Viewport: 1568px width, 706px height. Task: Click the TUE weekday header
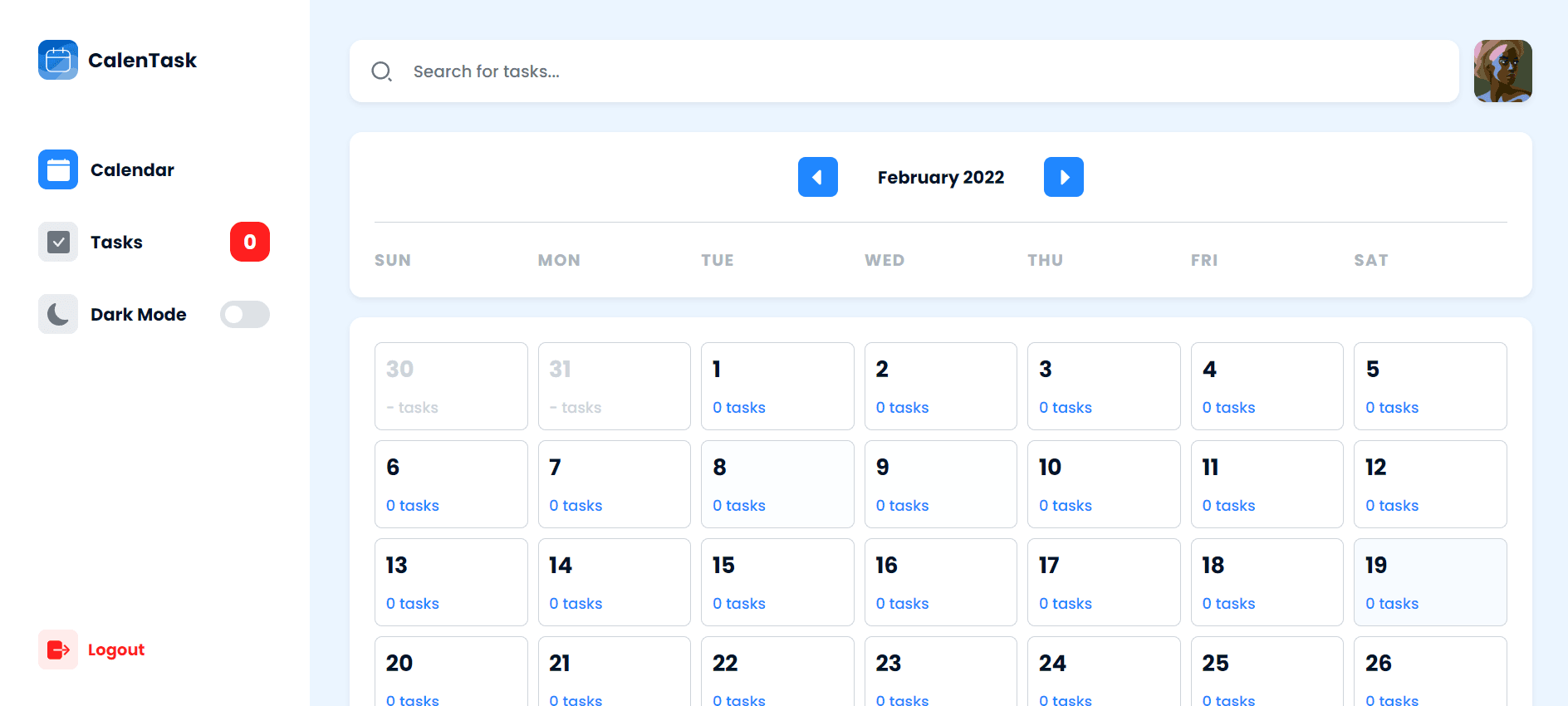[x=718, y=260]
